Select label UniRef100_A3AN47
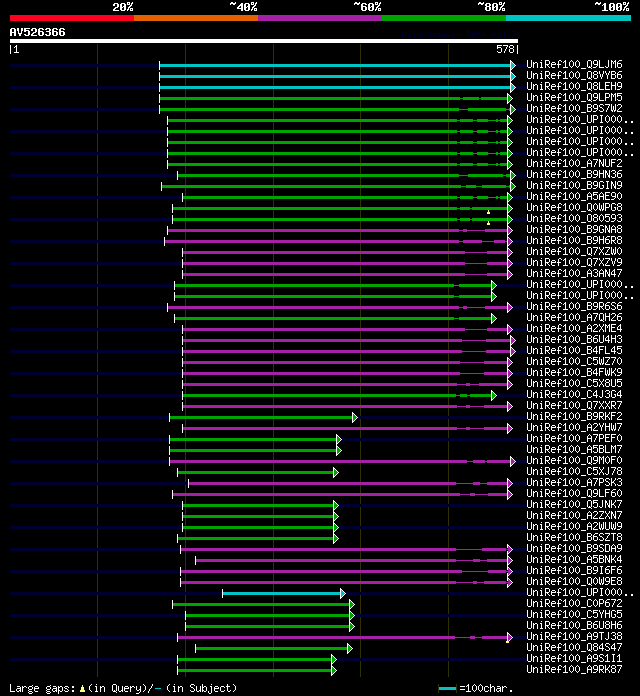 click(x=574, y=273)
